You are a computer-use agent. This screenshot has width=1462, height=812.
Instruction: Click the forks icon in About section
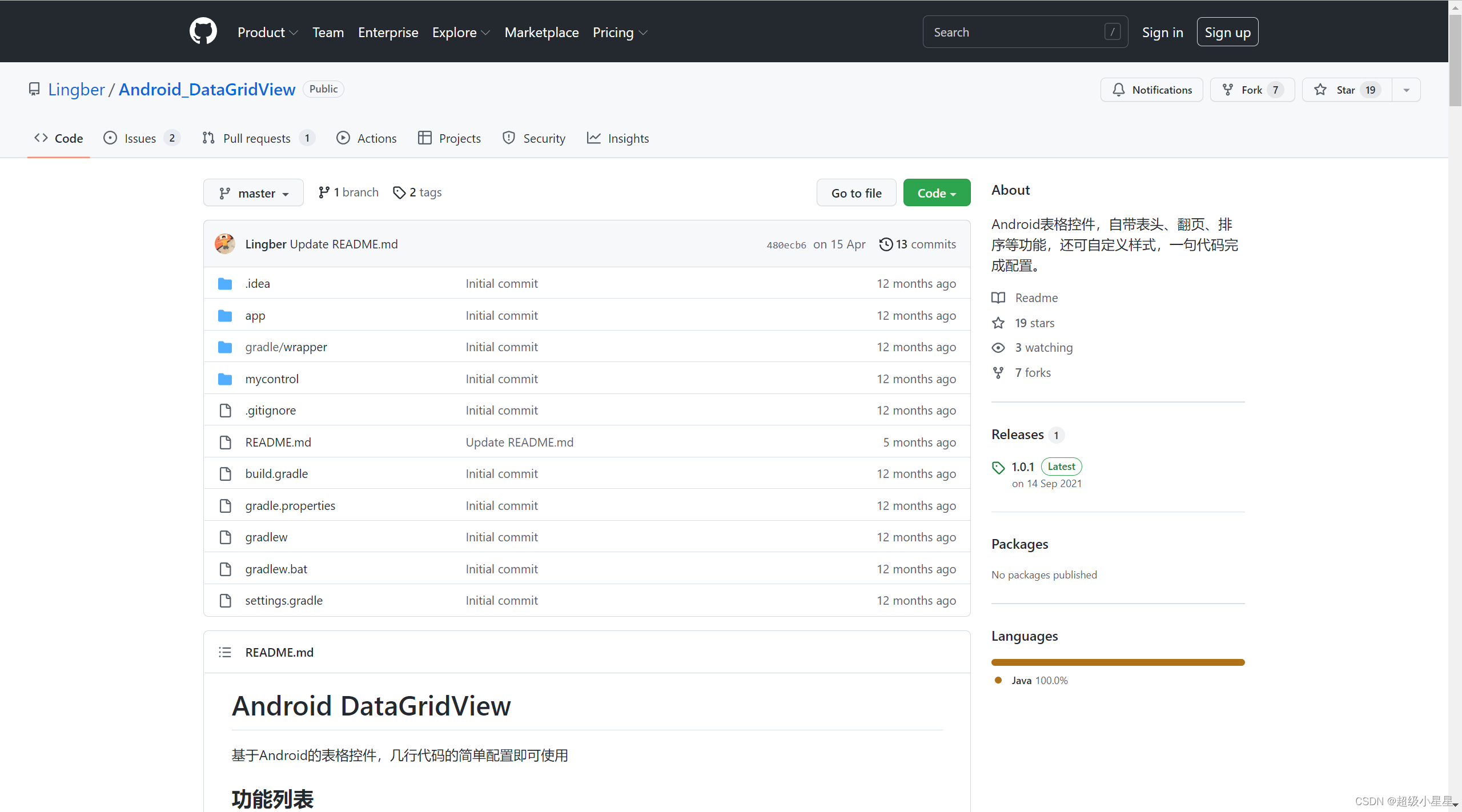click(998, 373)
